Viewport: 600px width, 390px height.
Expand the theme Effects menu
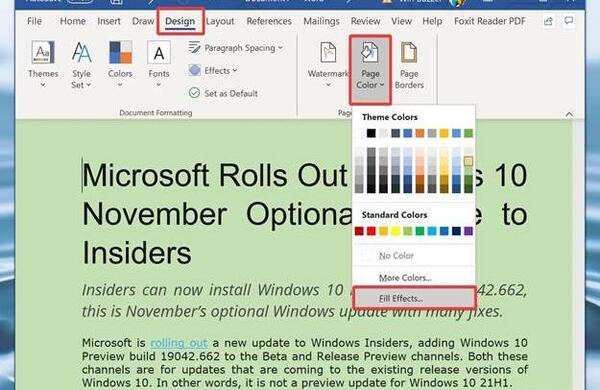[x=213, y=70]
